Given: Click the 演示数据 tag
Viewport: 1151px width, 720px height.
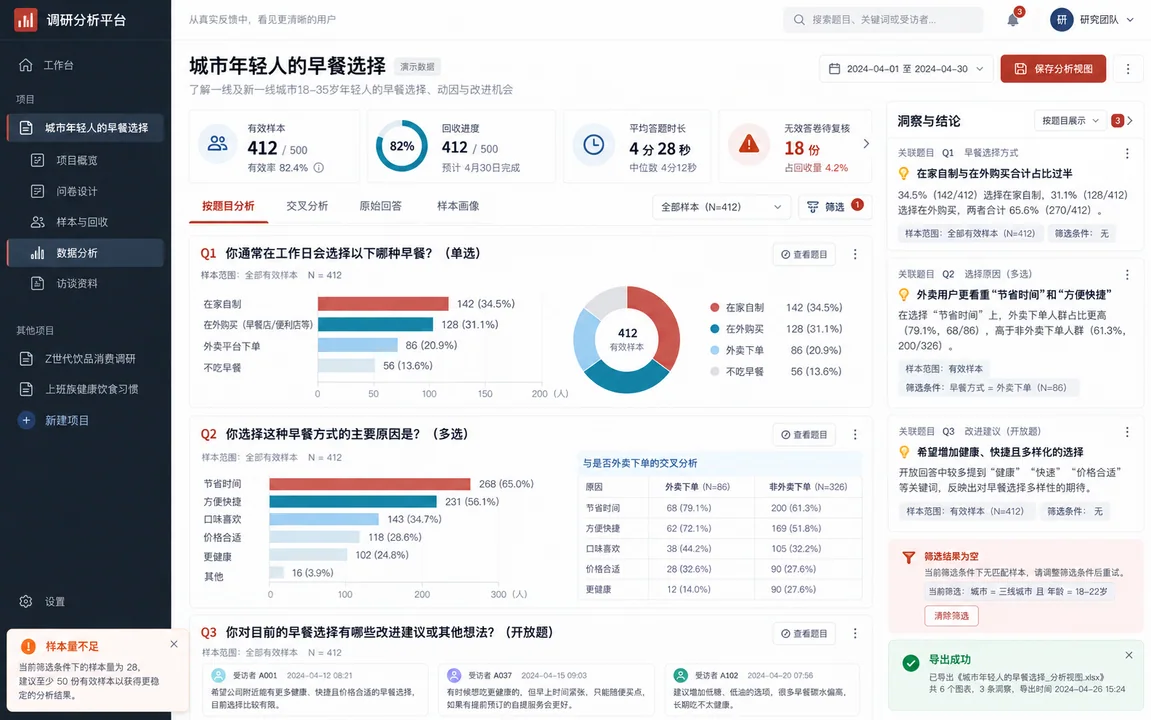Looking at the screenshot, I should (x=417, y=66).
